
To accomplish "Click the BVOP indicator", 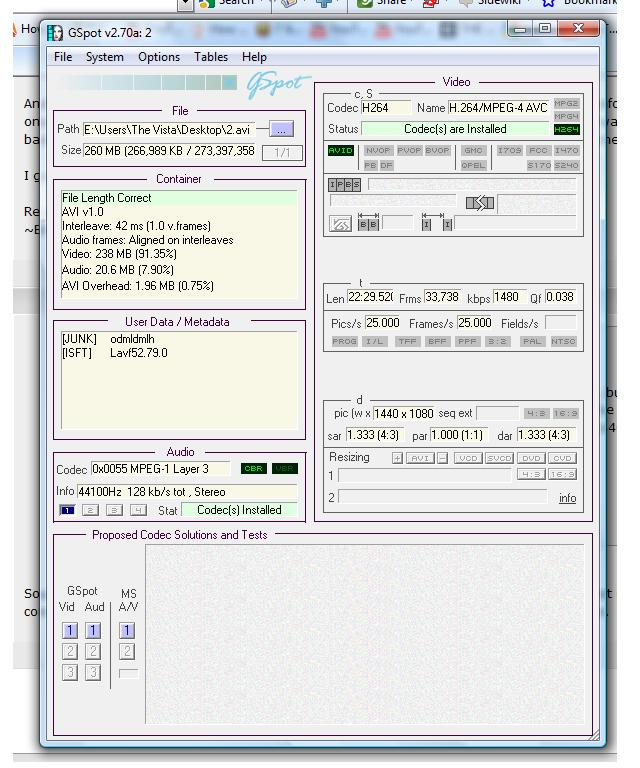I will [437, 150].
